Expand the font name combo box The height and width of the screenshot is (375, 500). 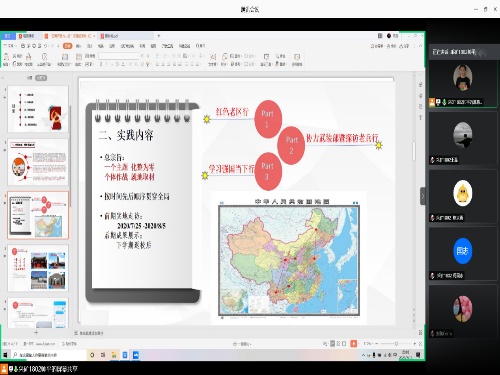pos(119,56)
